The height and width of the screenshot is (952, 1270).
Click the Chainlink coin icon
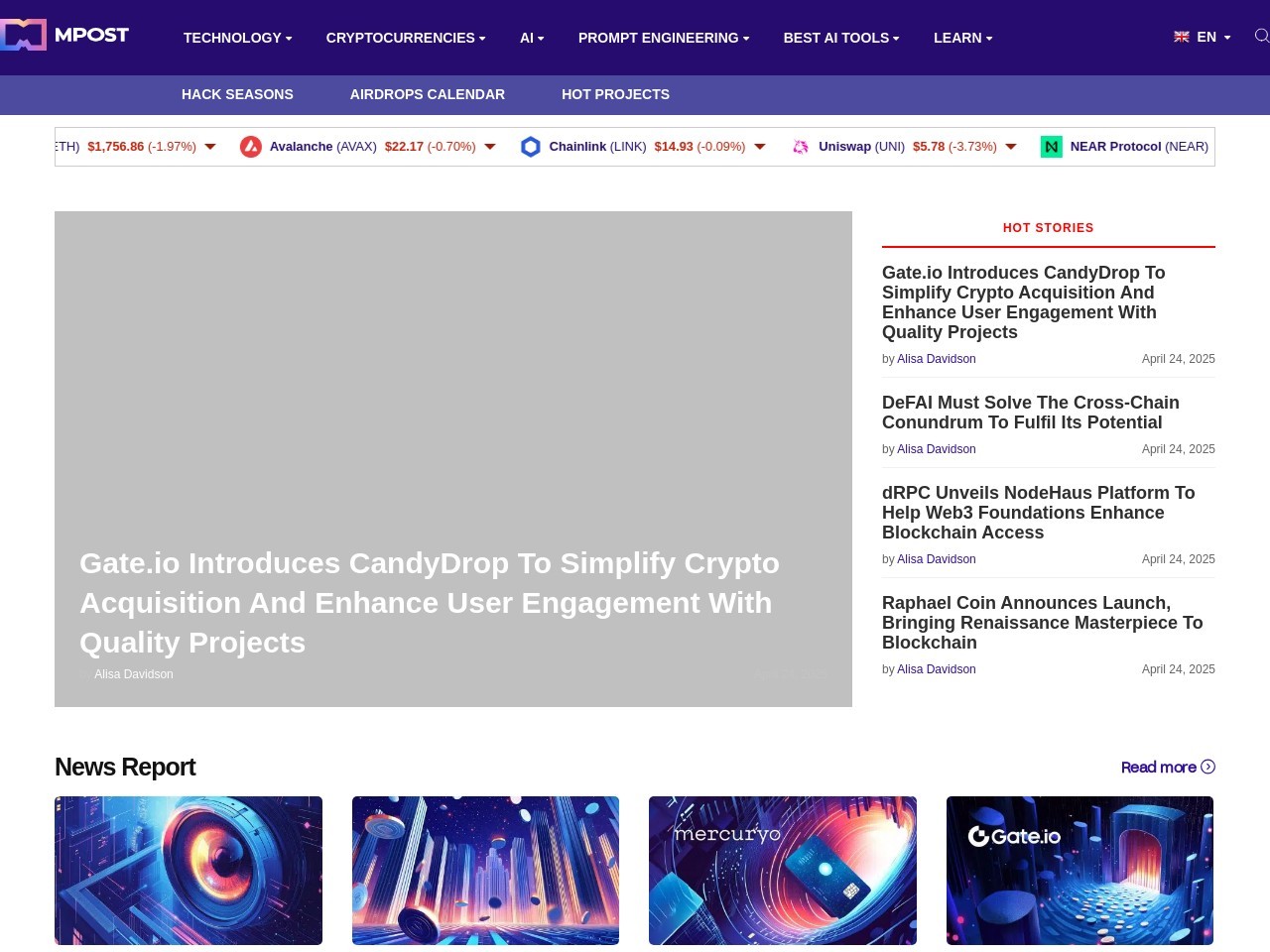(531, 147)
